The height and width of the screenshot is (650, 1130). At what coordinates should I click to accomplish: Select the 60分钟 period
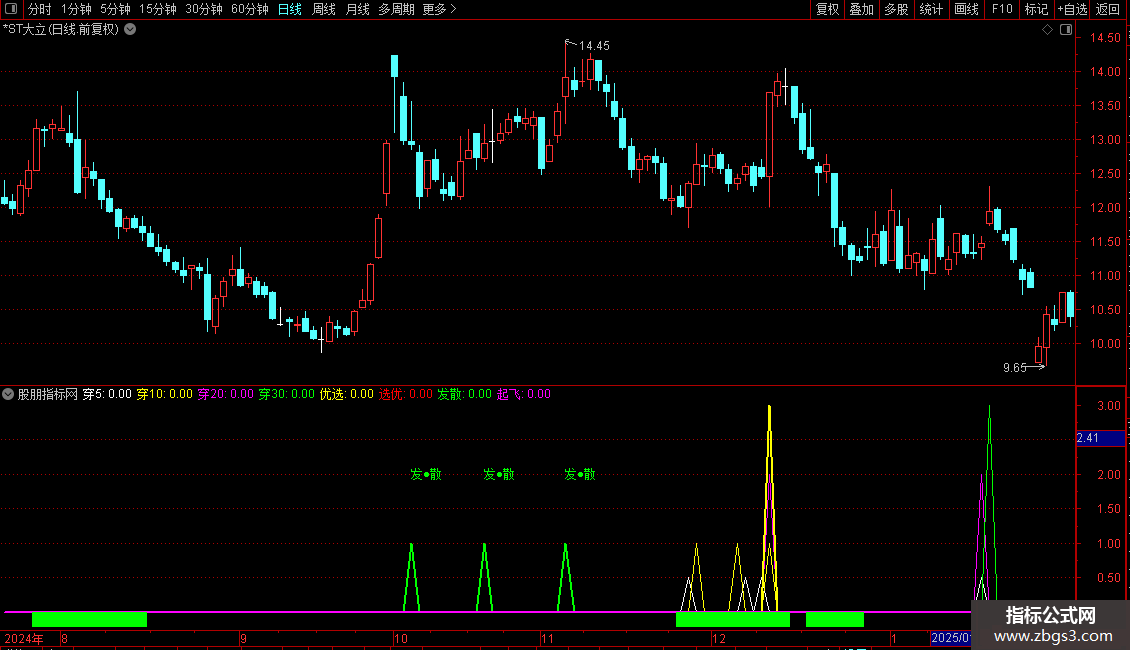(250, 9)
